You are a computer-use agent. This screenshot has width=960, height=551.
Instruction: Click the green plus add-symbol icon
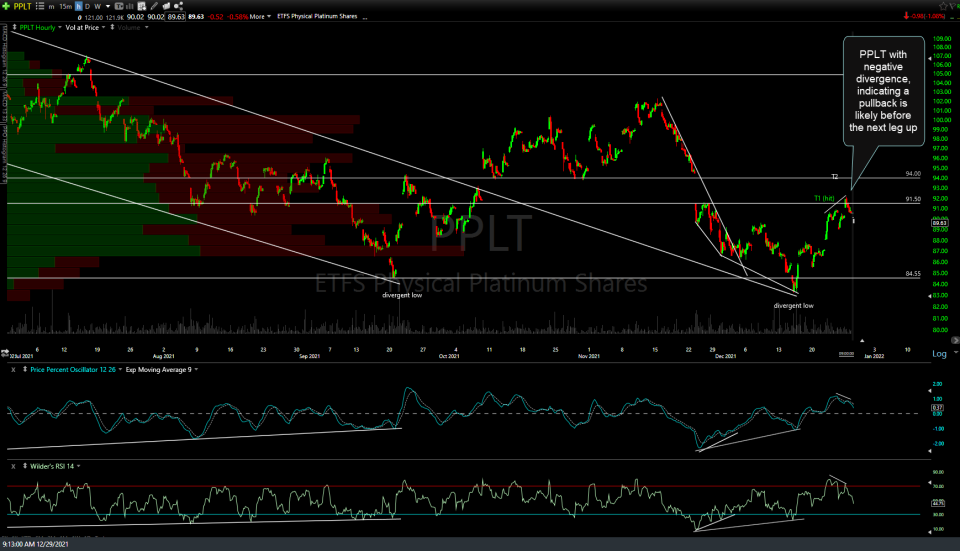pos(6,6)
